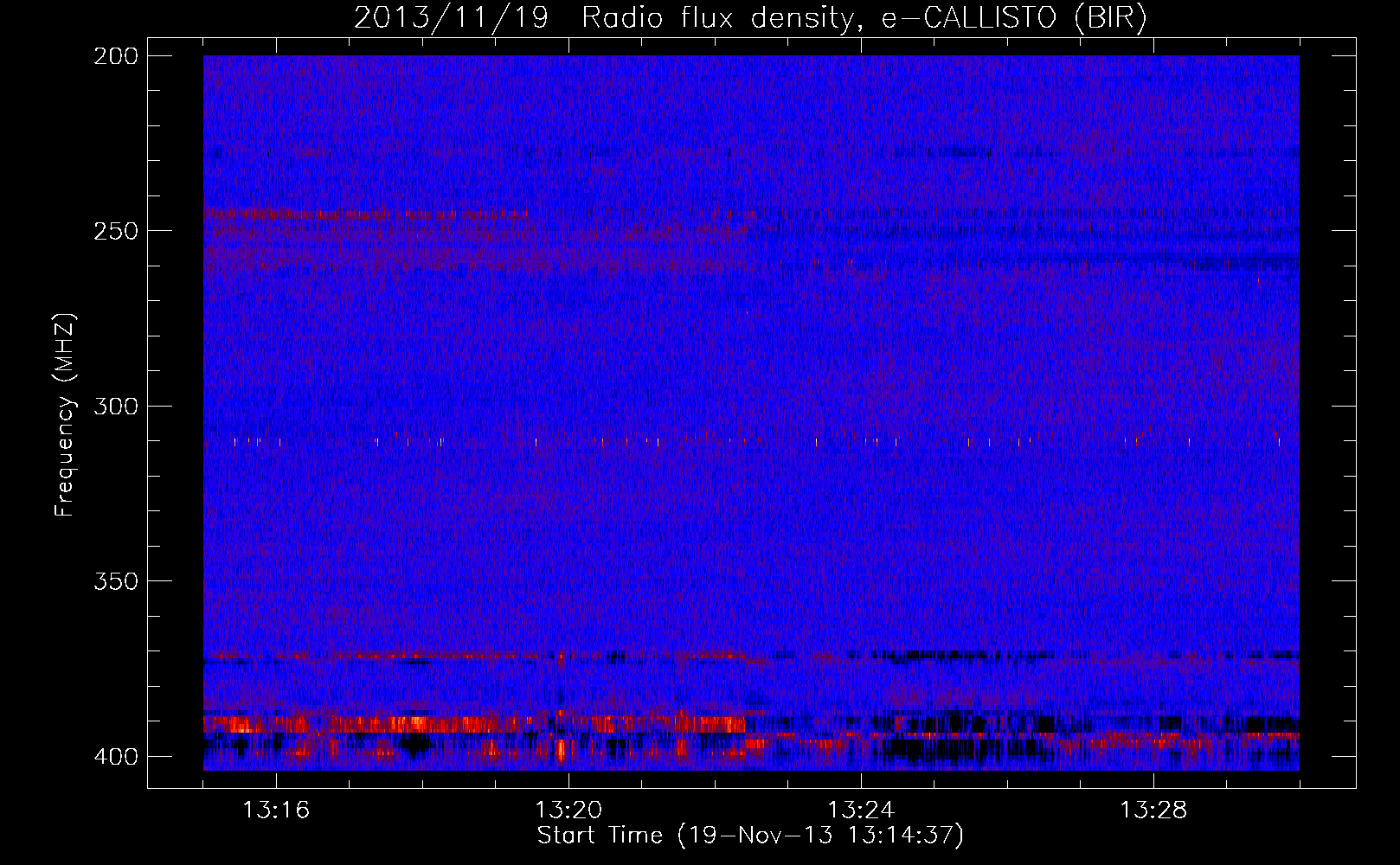Image resolution: width=1400 pixels, height=865 pixels.
Task: Click the 250 frequency tick label
Action: click(115, 231)
